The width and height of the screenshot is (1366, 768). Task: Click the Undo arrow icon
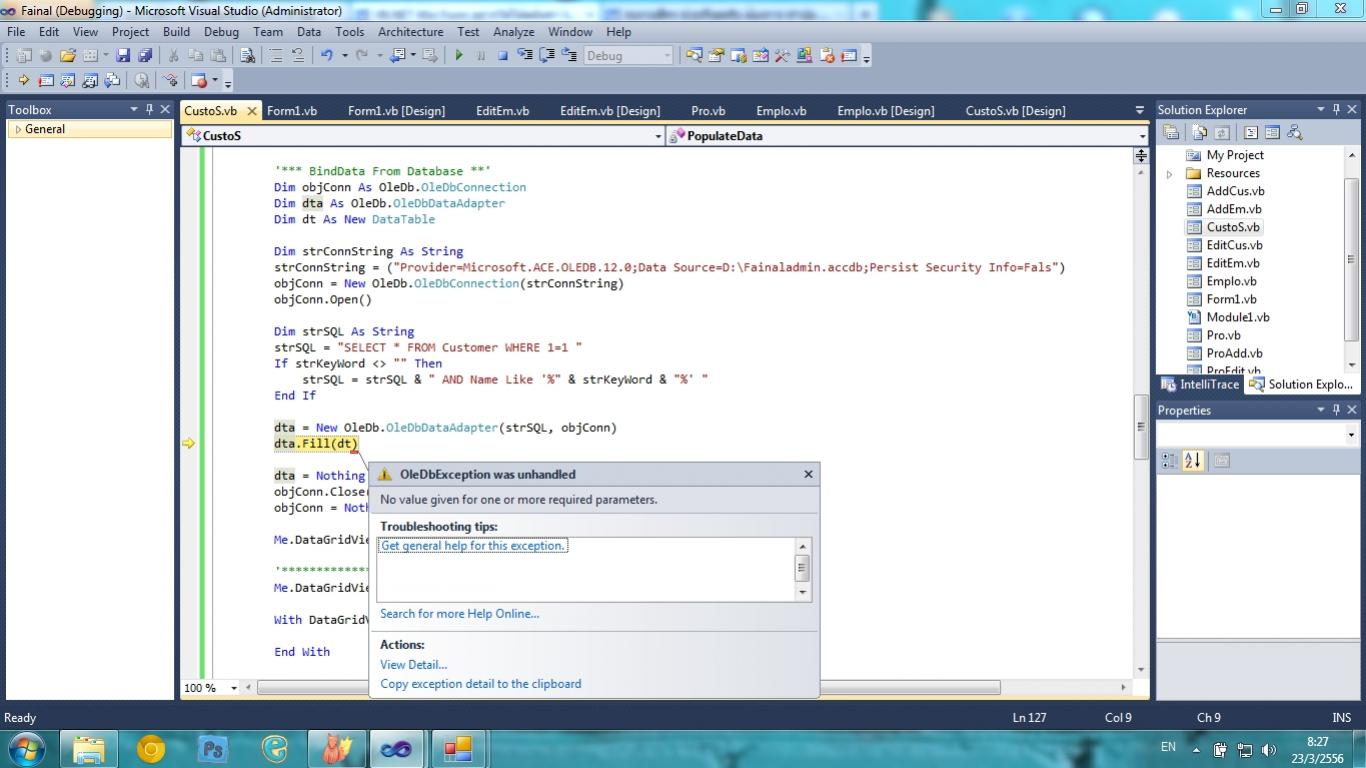326,56
